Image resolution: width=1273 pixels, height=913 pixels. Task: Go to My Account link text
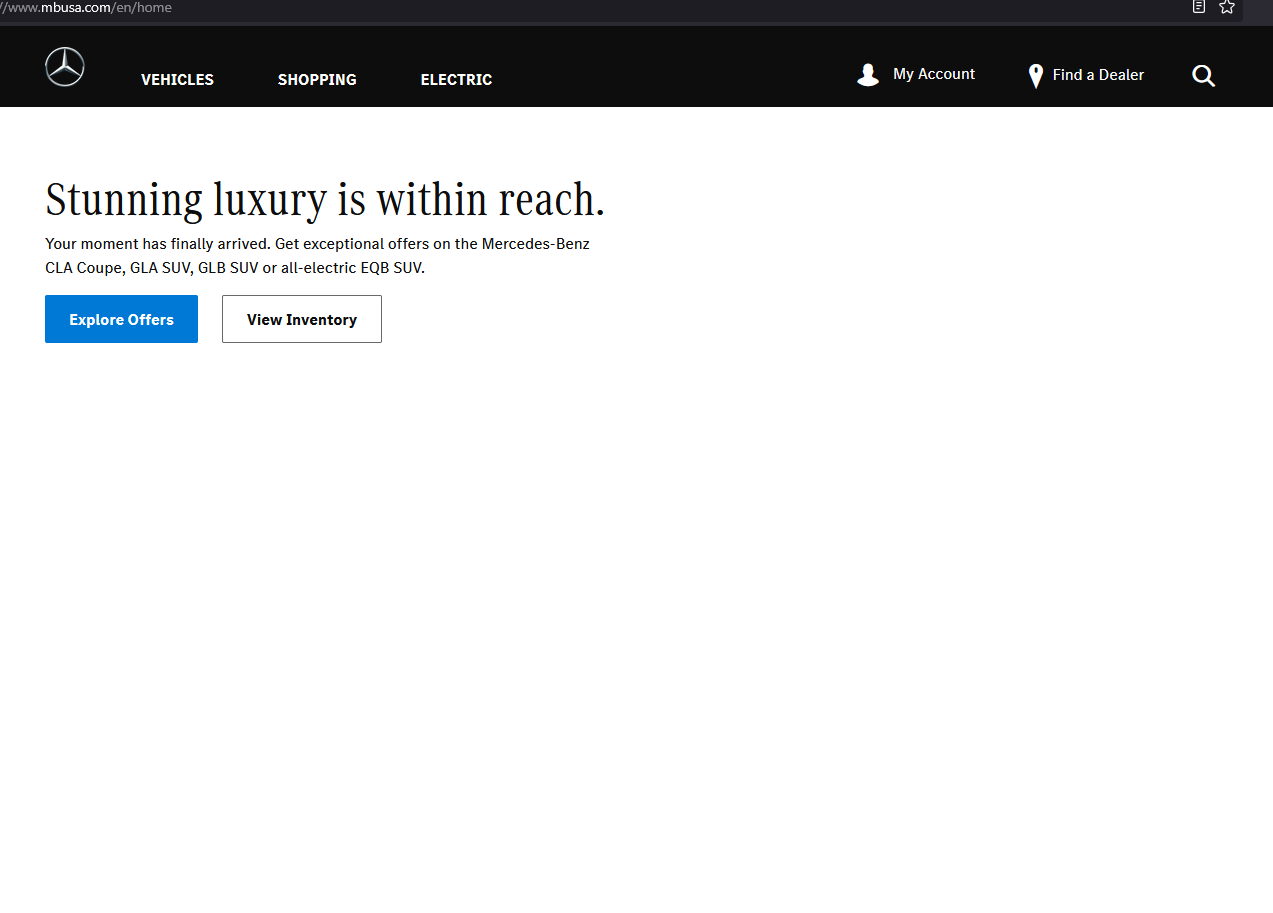click(x=934, y=74)
